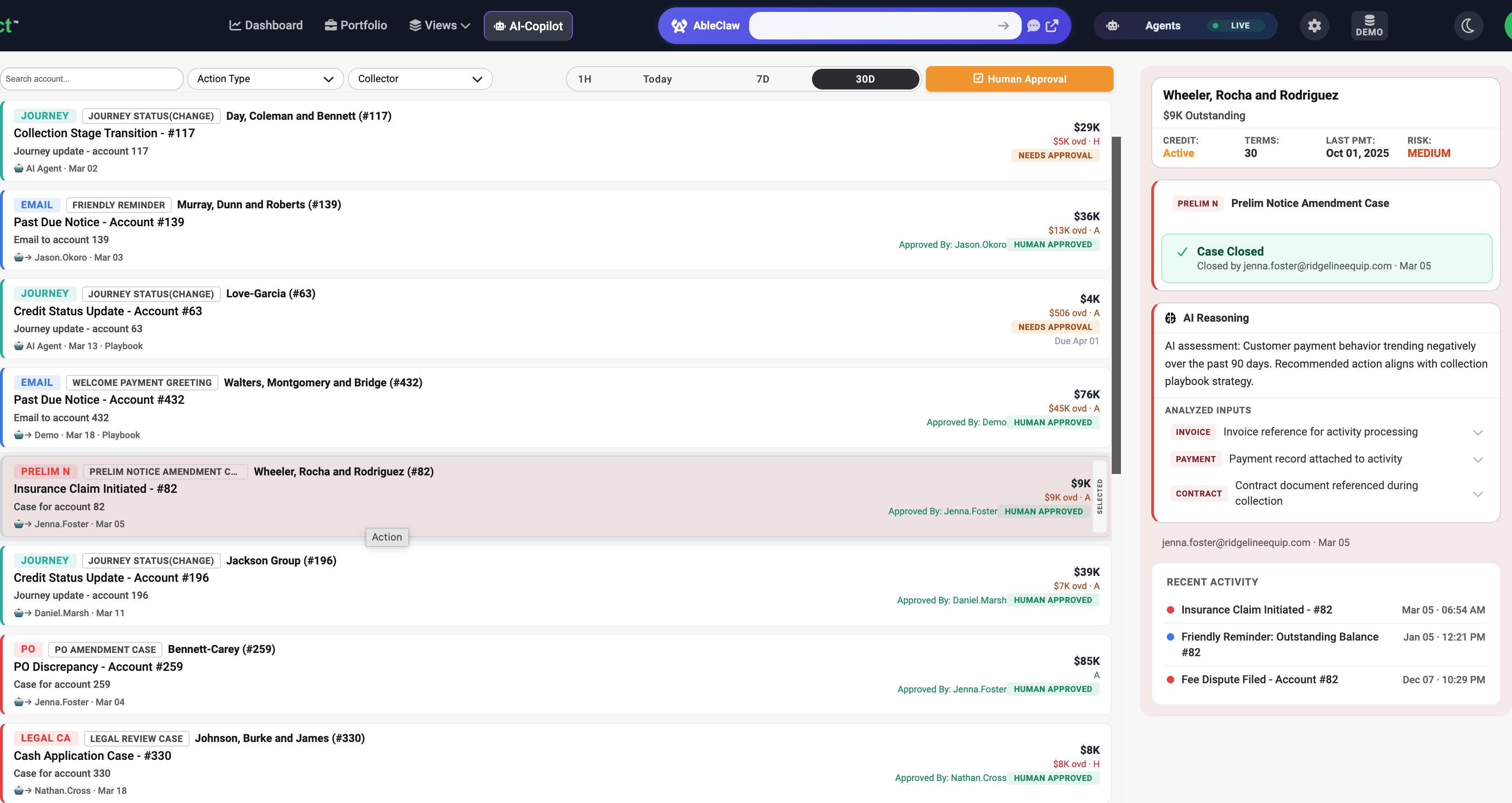
Task: Expand the Views menu
Action: (x=439, y=25)
